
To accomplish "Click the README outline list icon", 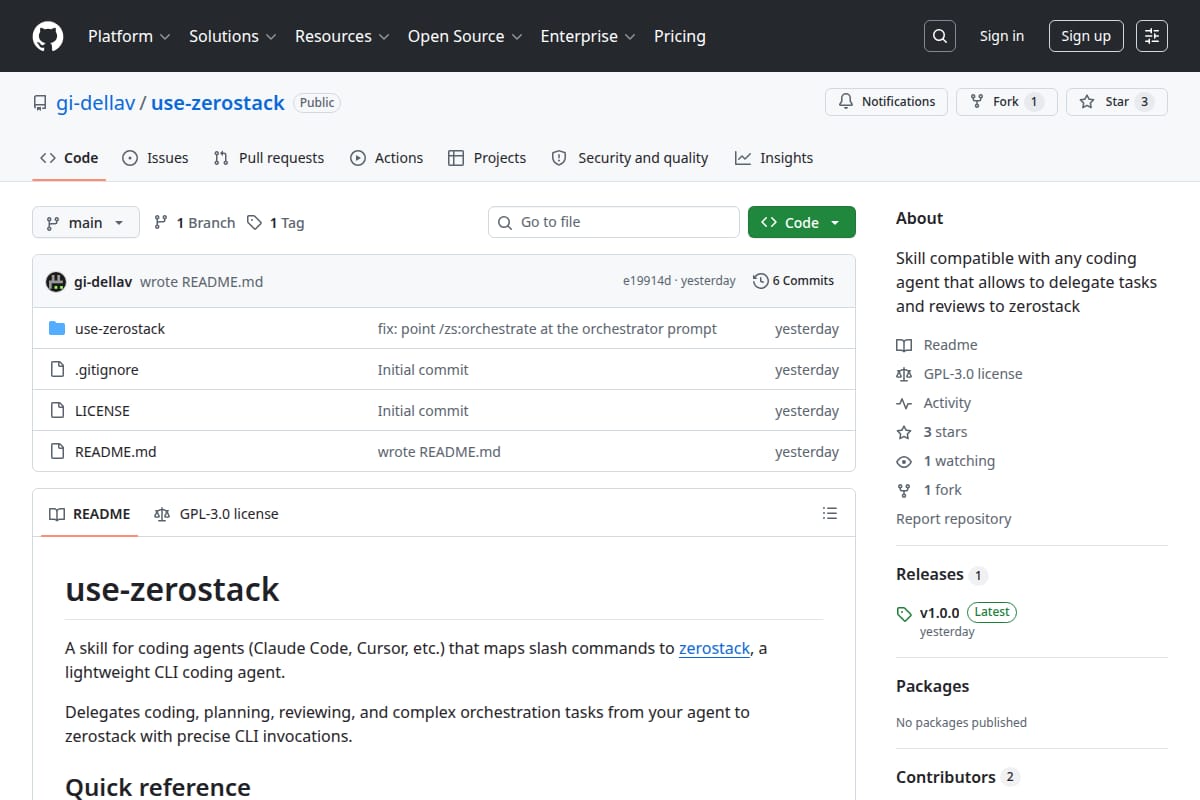I will (829, 514).
